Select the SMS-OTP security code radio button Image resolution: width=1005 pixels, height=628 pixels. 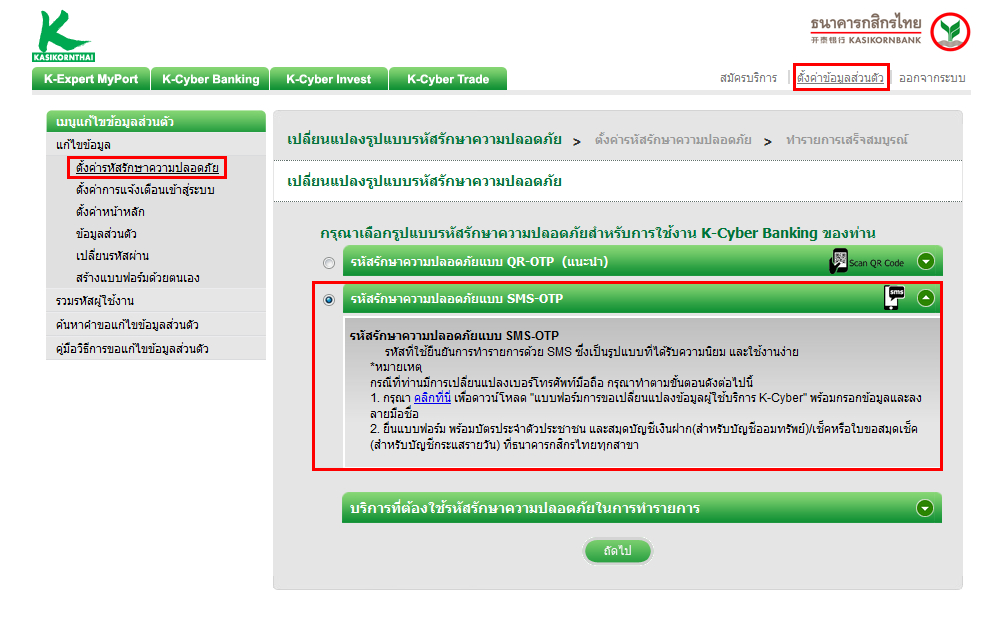[x=329, y=298]
